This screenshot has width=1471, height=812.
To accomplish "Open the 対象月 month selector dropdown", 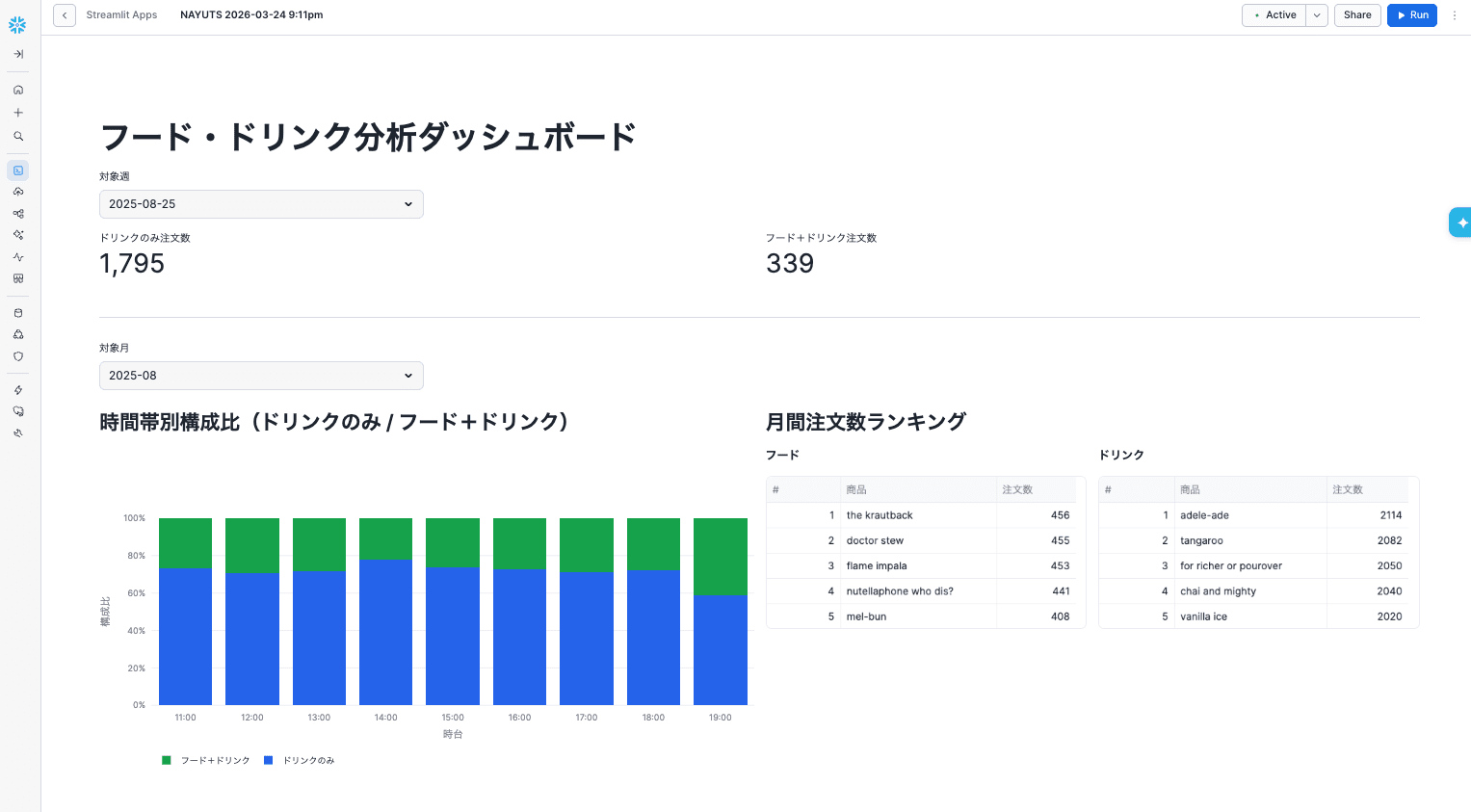I will [x=260, y=376].
